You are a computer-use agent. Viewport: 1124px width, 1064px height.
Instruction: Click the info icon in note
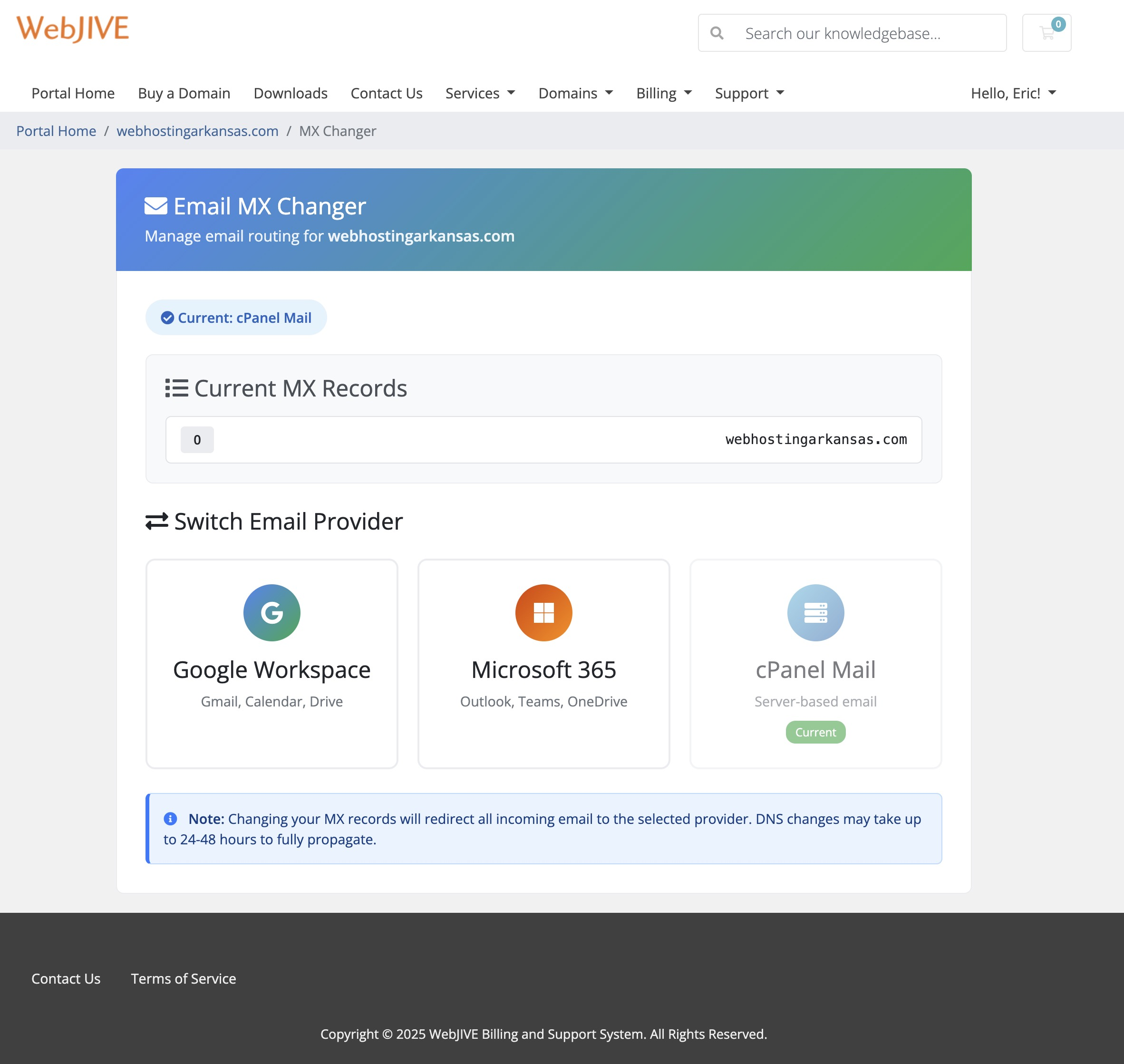[170, 818]
